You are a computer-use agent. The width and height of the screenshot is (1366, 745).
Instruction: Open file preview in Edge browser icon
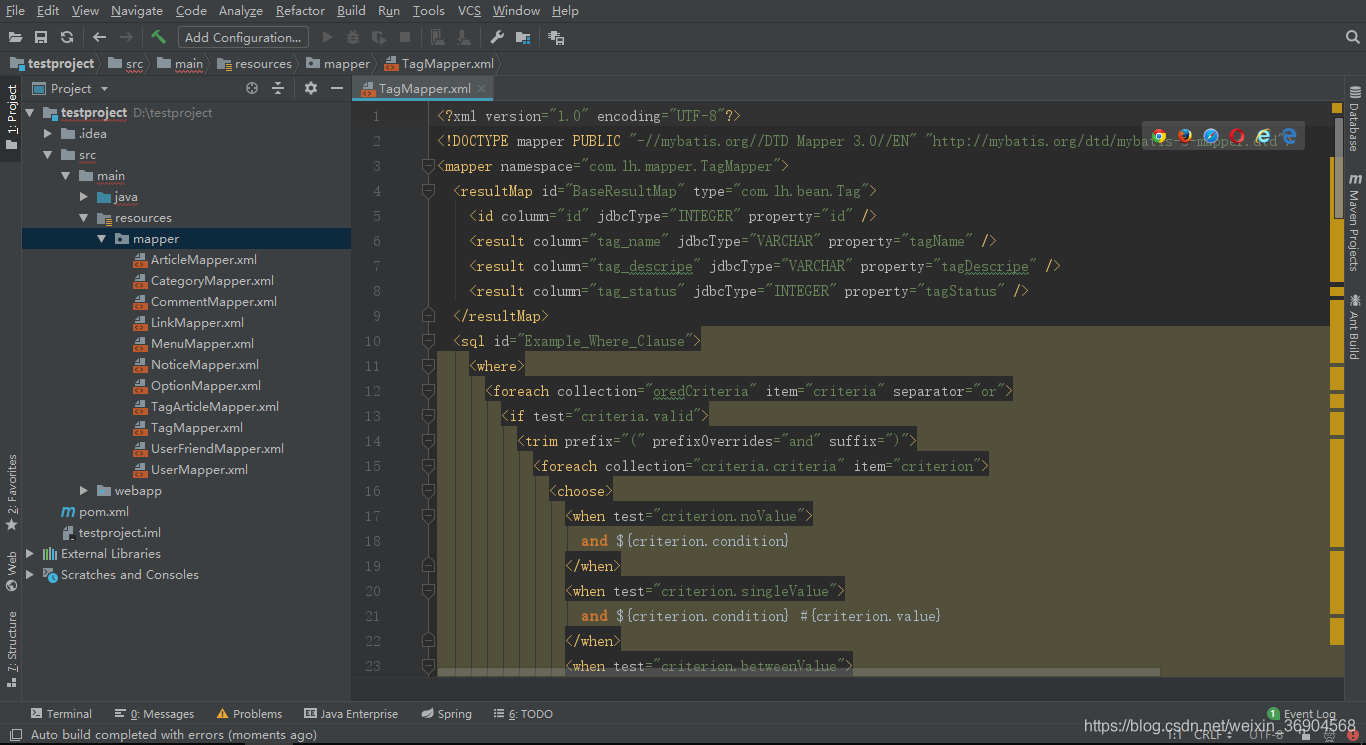point(1289,136)
